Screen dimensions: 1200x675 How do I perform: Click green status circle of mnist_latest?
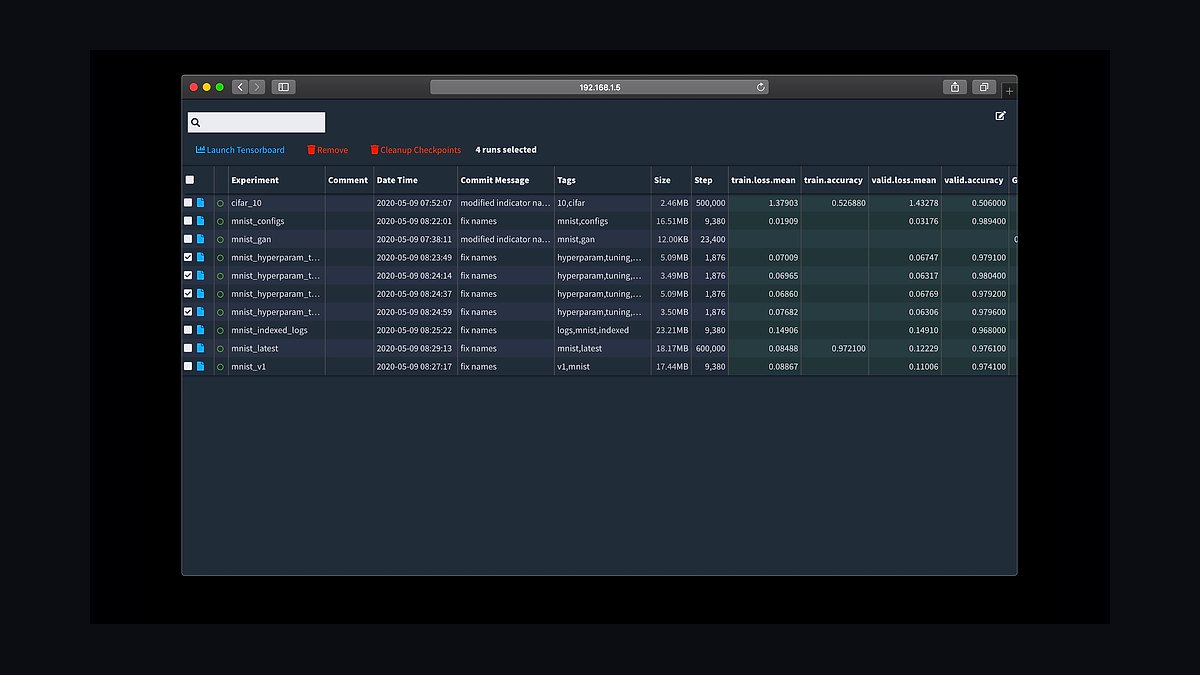[x=220, y=348]
